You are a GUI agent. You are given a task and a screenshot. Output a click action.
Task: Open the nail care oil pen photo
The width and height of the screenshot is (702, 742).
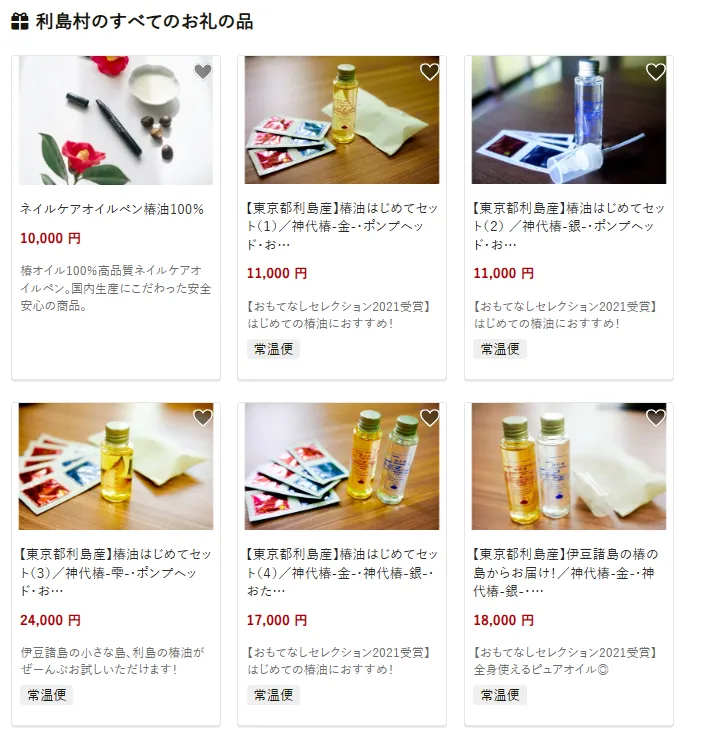click(116, 120)
